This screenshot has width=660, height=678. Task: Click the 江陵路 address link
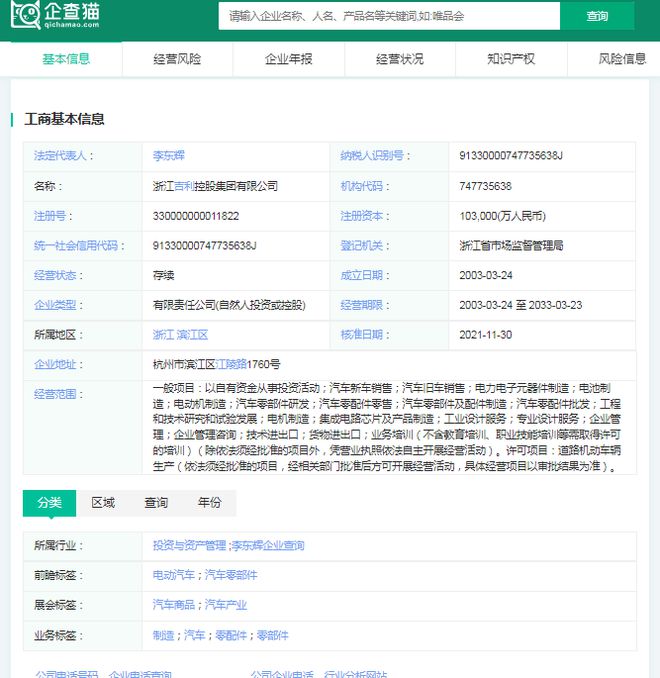(x=231, y=365)
